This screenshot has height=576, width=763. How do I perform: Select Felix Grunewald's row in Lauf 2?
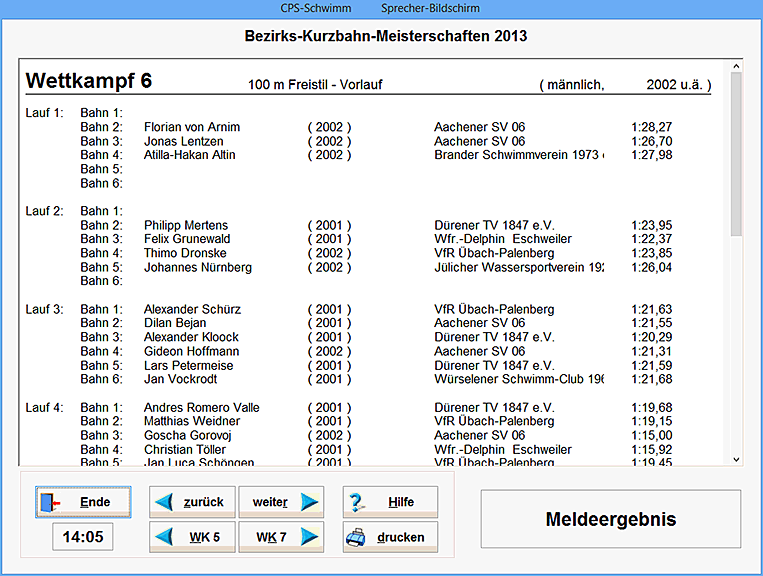187,239
